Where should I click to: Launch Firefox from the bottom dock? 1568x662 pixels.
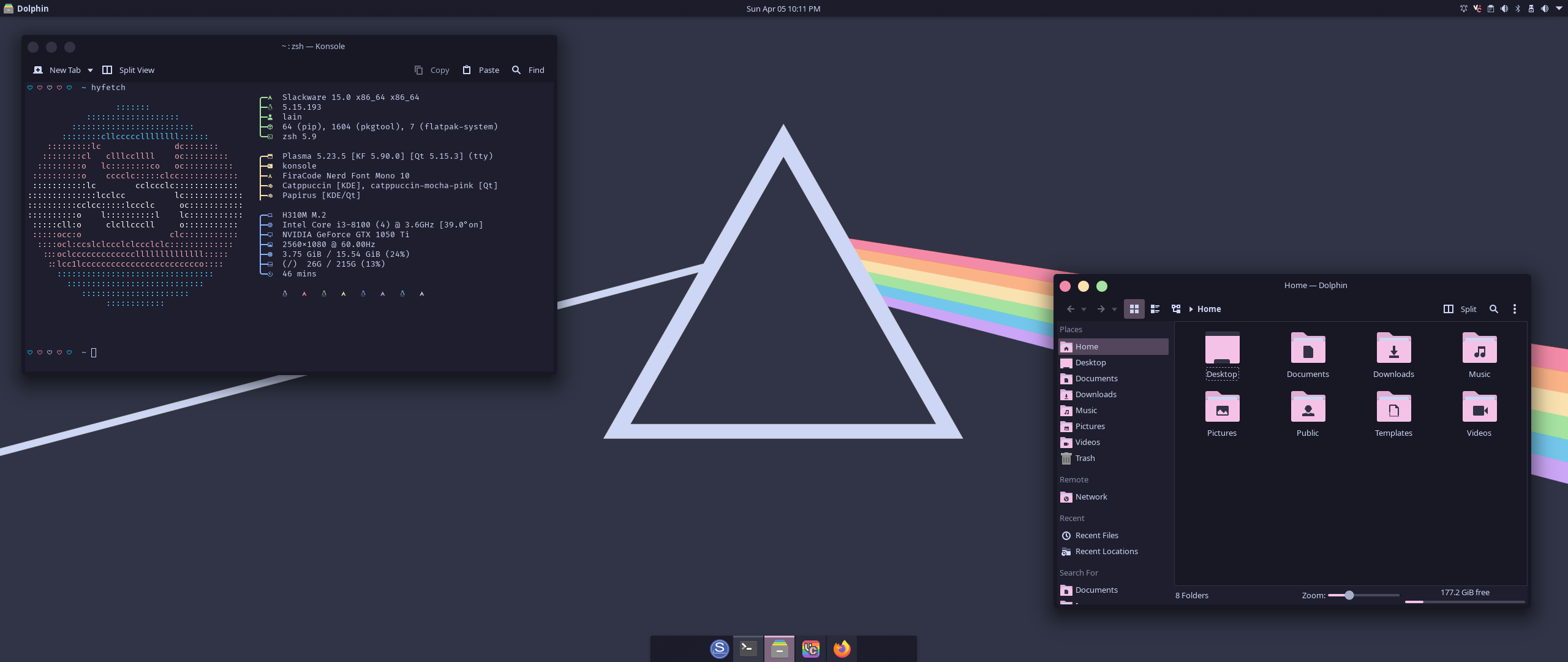point(842,649)
